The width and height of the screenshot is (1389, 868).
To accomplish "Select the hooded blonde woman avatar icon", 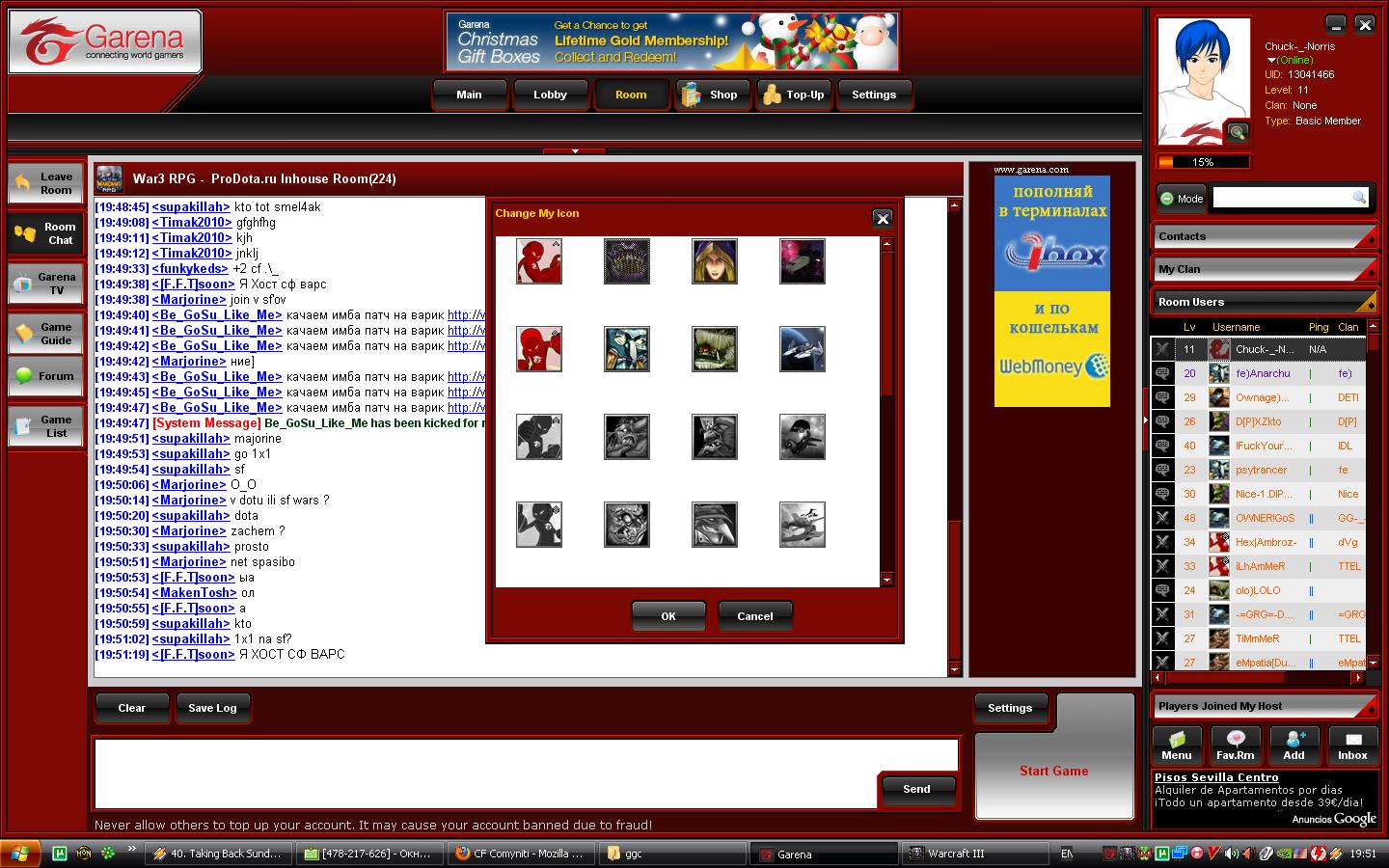I will [714, 261].
